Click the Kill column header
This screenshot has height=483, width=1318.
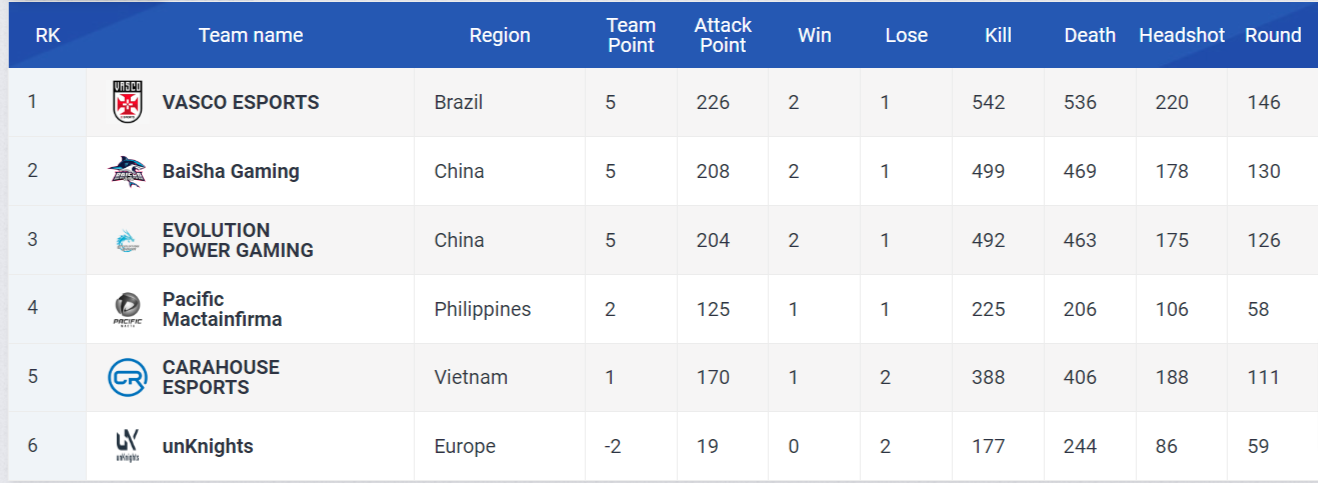(x=998, y=35)
